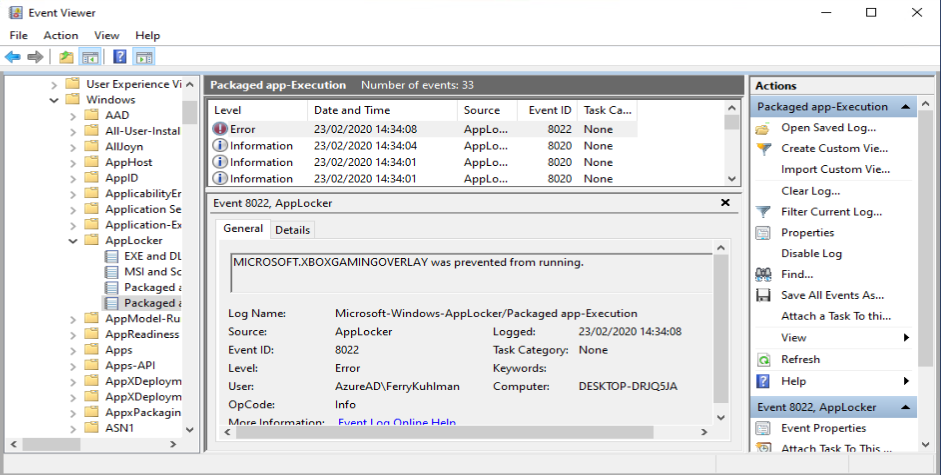Screen dimensions: 941x475
Task: Click Save All Events floppy icon
Action: pyautogui.click(x=763, y=295)
